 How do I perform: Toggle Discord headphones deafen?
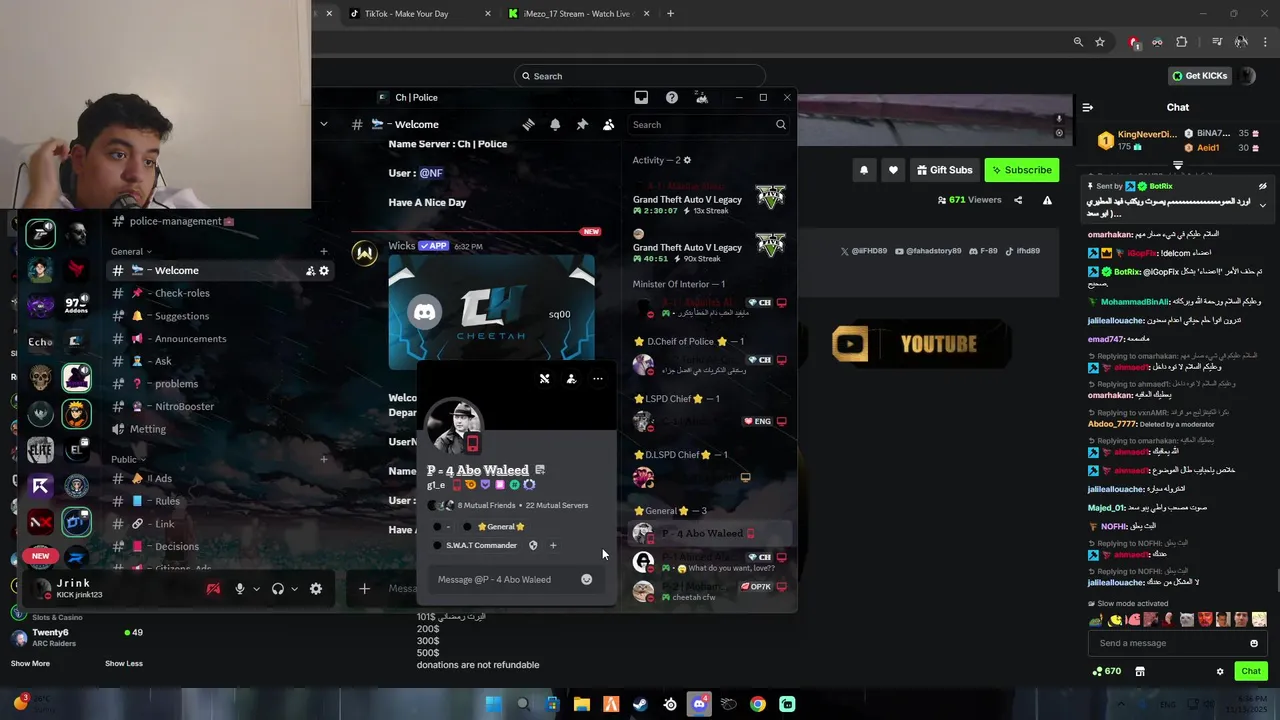click(278, 589)
